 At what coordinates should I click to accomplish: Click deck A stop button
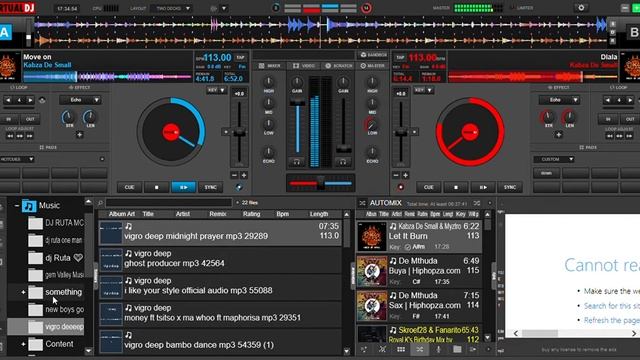pyautogui.click(x=157, y=187)
